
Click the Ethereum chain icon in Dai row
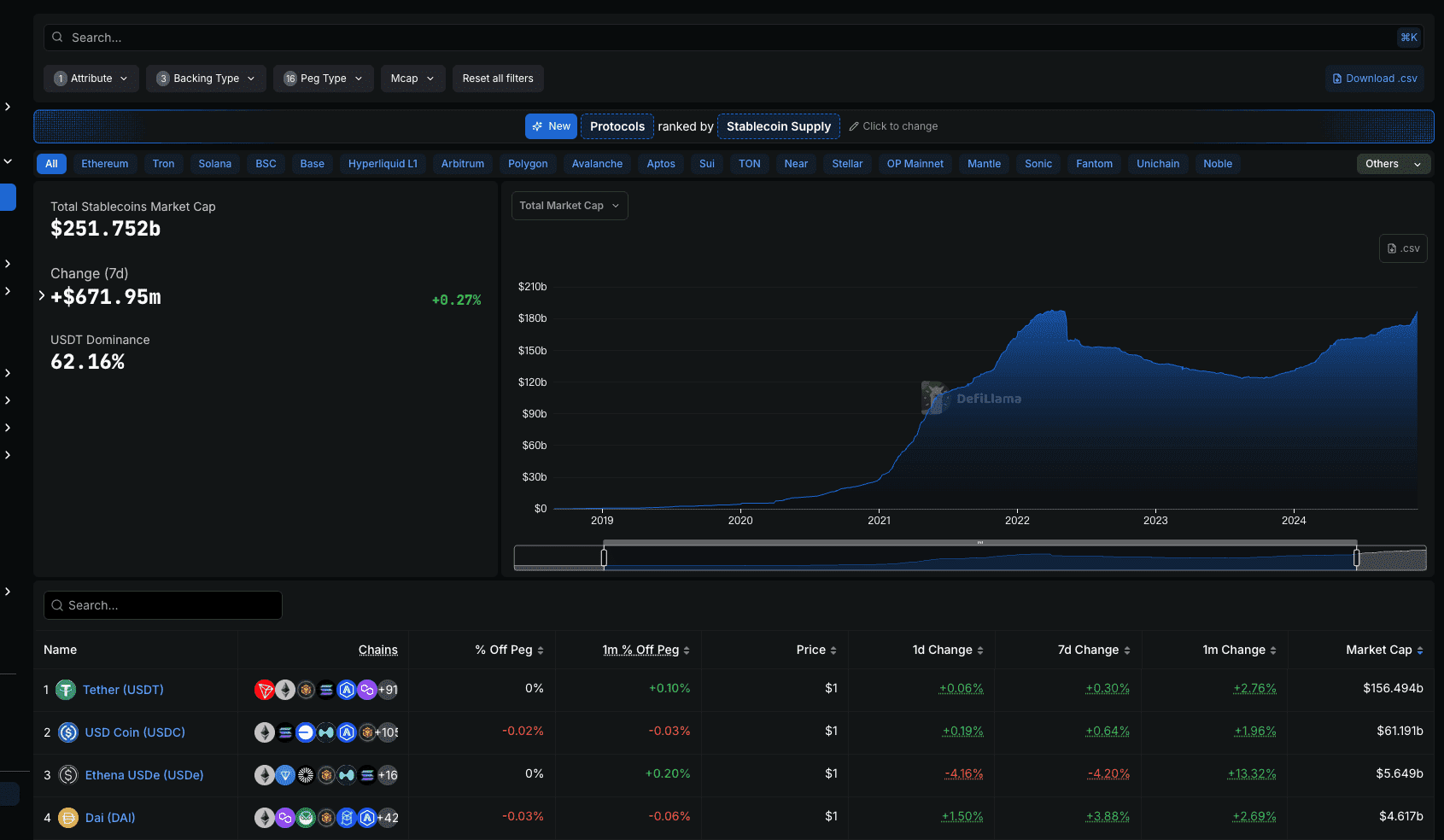pos(265,818)
